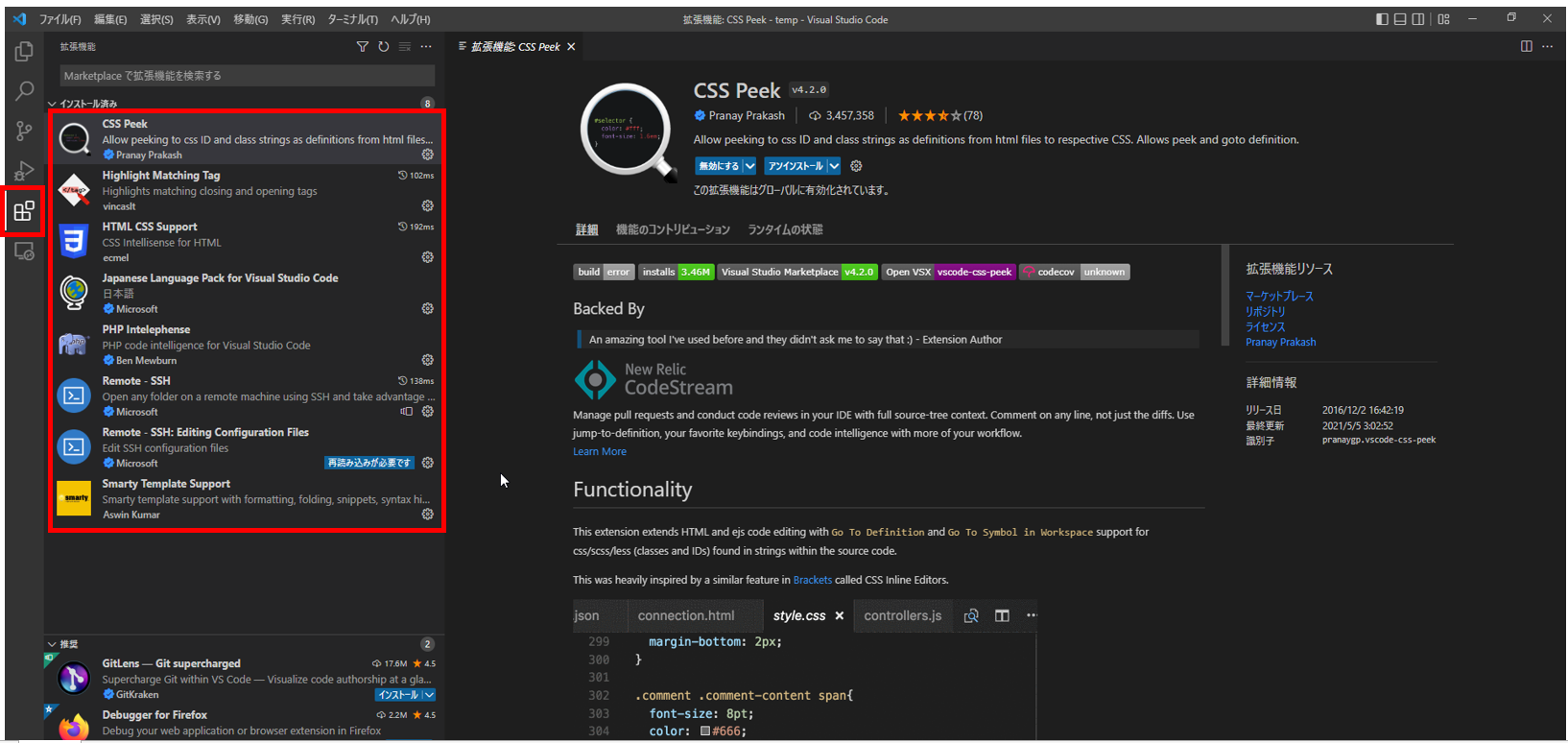Click the codecov unknown badge
Screen dimensions: 1568x743
coord(1075,272)
